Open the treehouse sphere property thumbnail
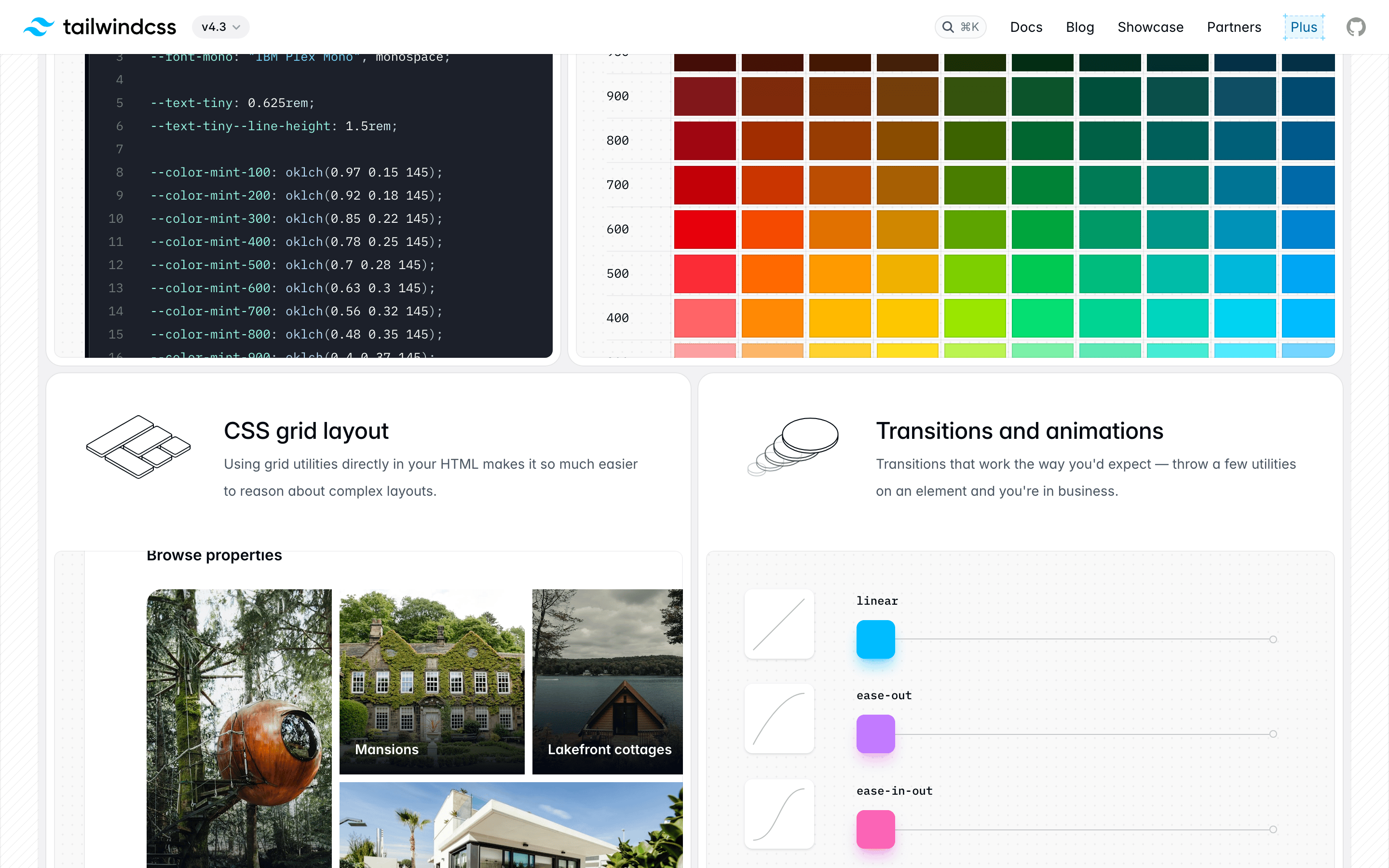Image resolution: width=1389 pixels, height=868 pixels. 239,729
